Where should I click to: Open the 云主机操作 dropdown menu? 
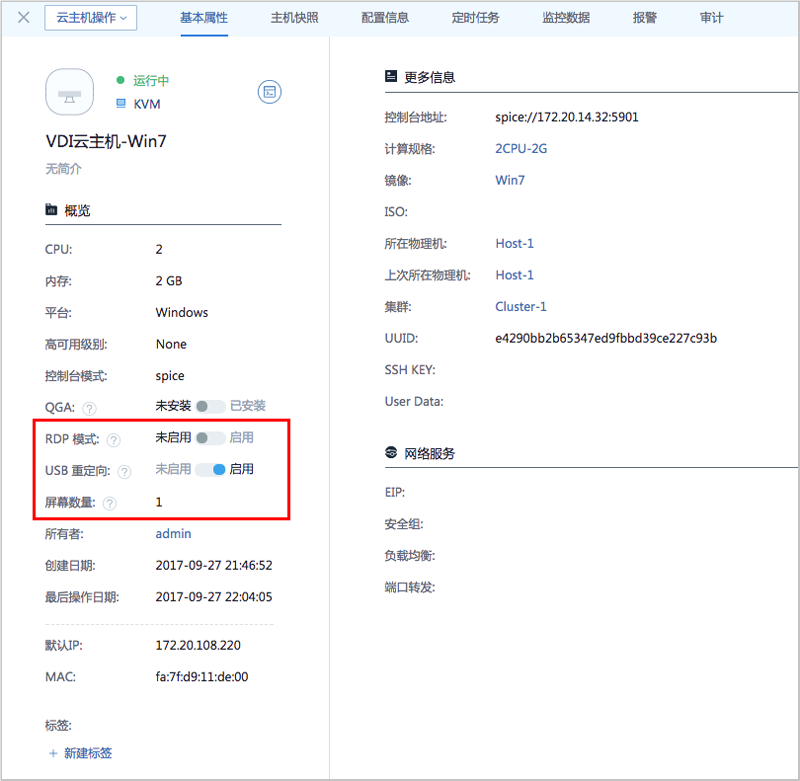91,18
